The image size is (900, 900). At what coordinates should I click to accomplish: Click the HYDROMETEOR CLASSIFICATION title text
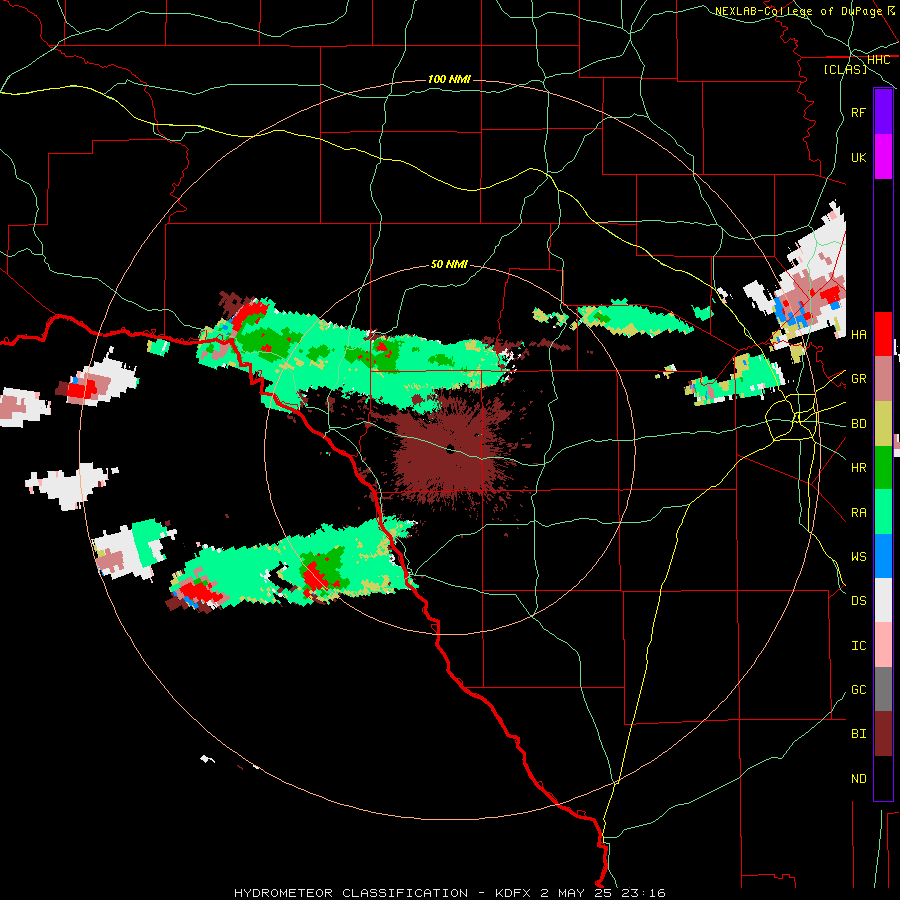[x=351, y=893]
